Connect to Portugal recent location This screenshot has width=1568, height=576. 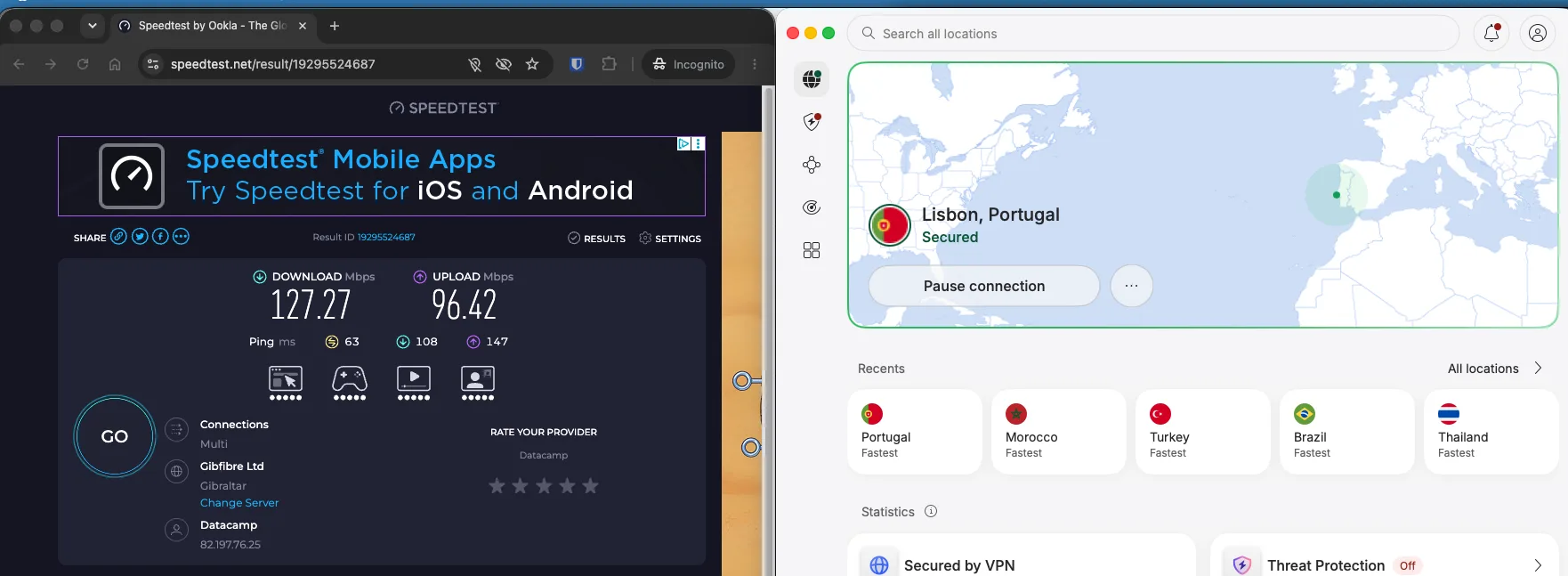pyautogui.click(x=915, y=432)
